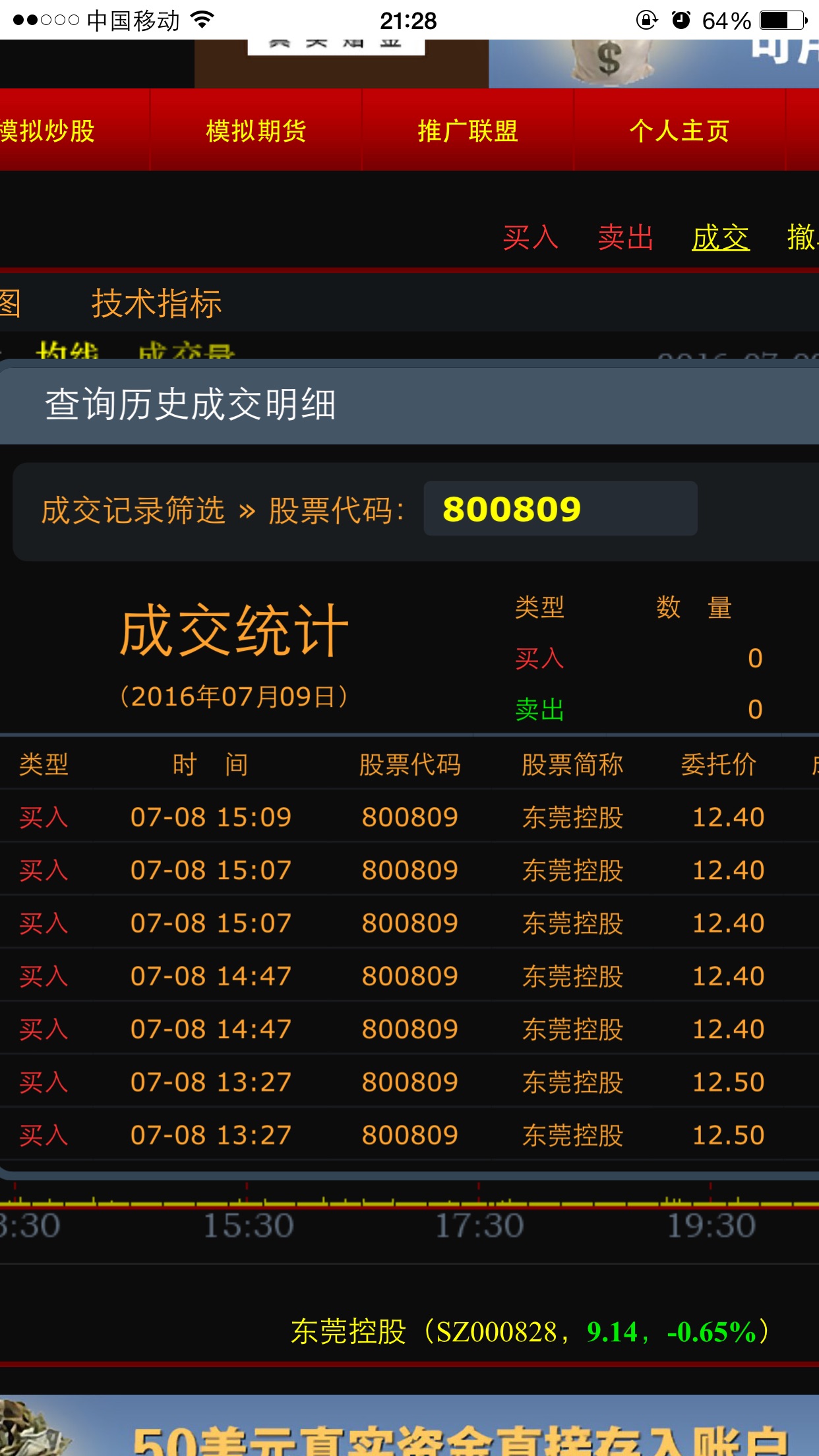
Task: Click the 卖出 link
Action: [625, 237]
